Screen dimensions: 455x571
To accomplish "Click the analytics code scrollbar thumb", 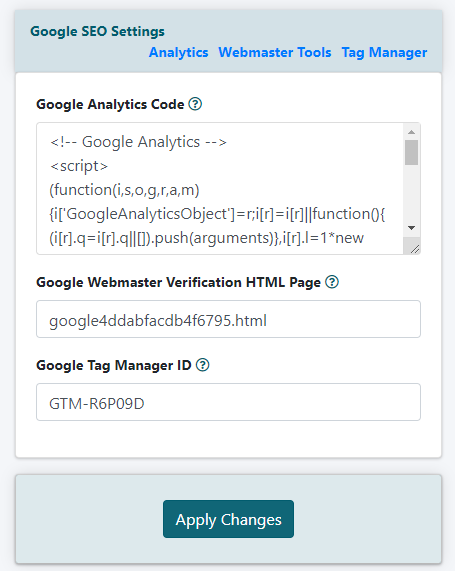I will (412, 153).
